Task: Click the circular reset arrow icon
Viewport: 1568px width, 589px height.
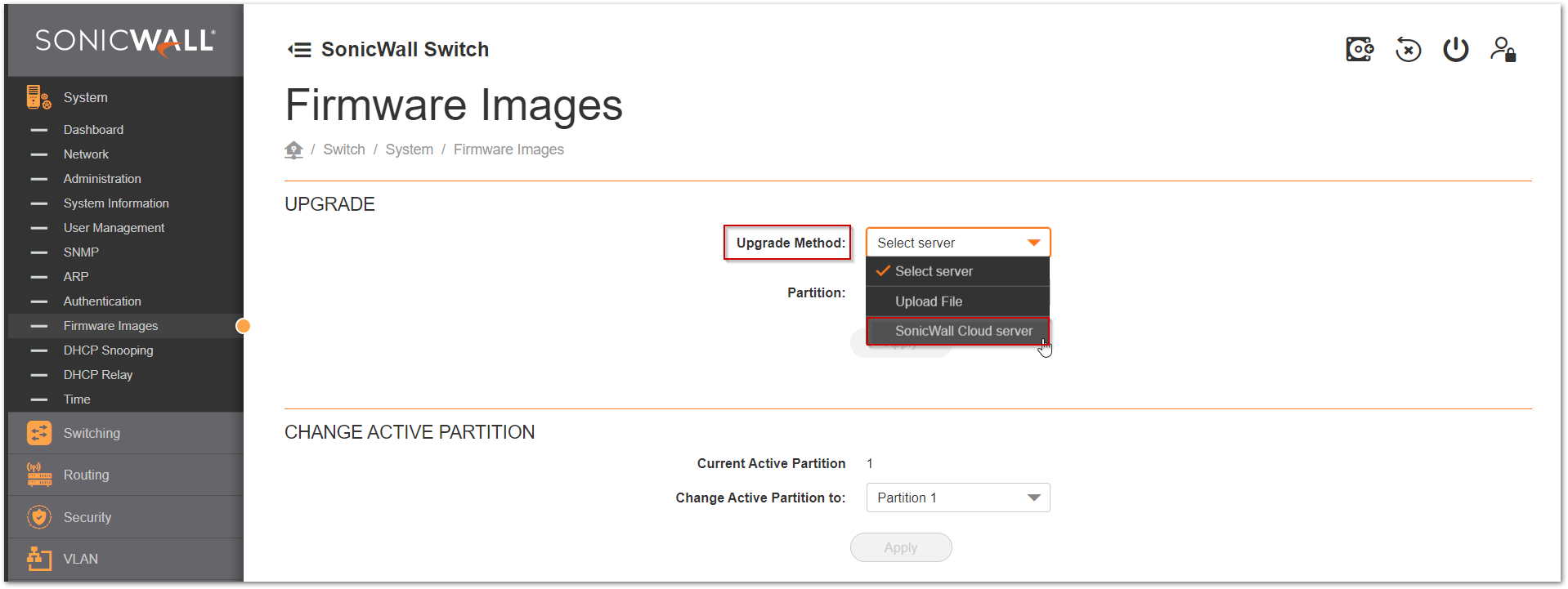Action: (x=1407, y=50)
